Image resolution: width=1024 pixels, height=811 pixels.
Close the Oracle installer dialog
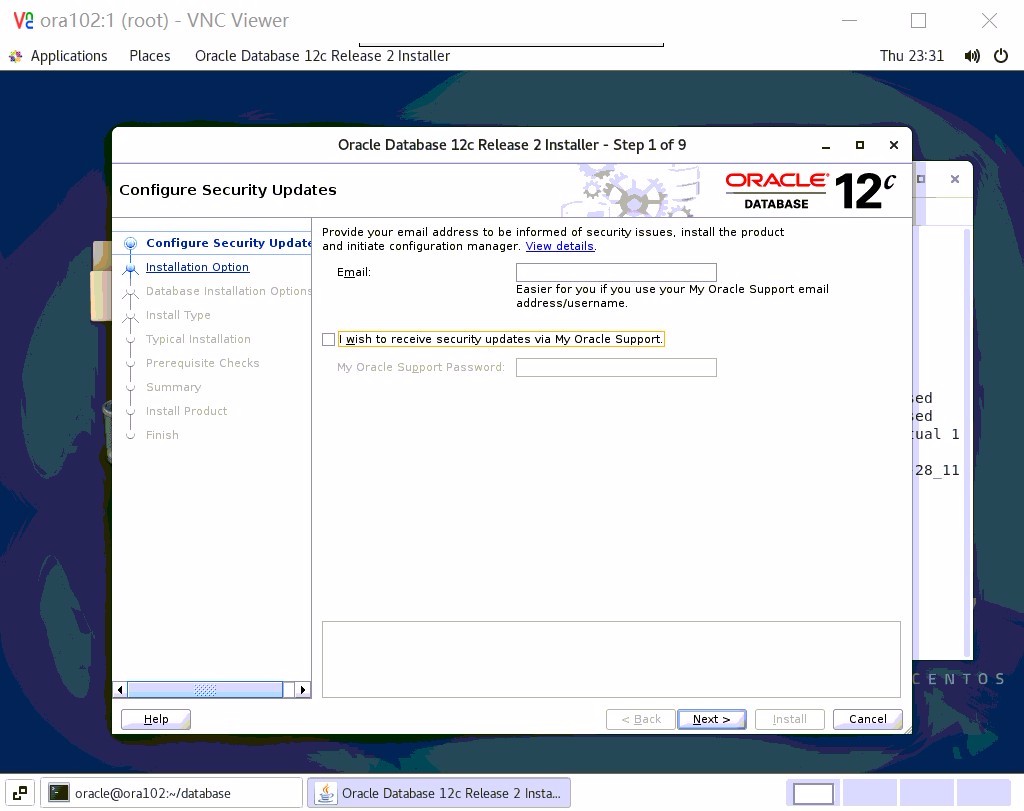893,145
